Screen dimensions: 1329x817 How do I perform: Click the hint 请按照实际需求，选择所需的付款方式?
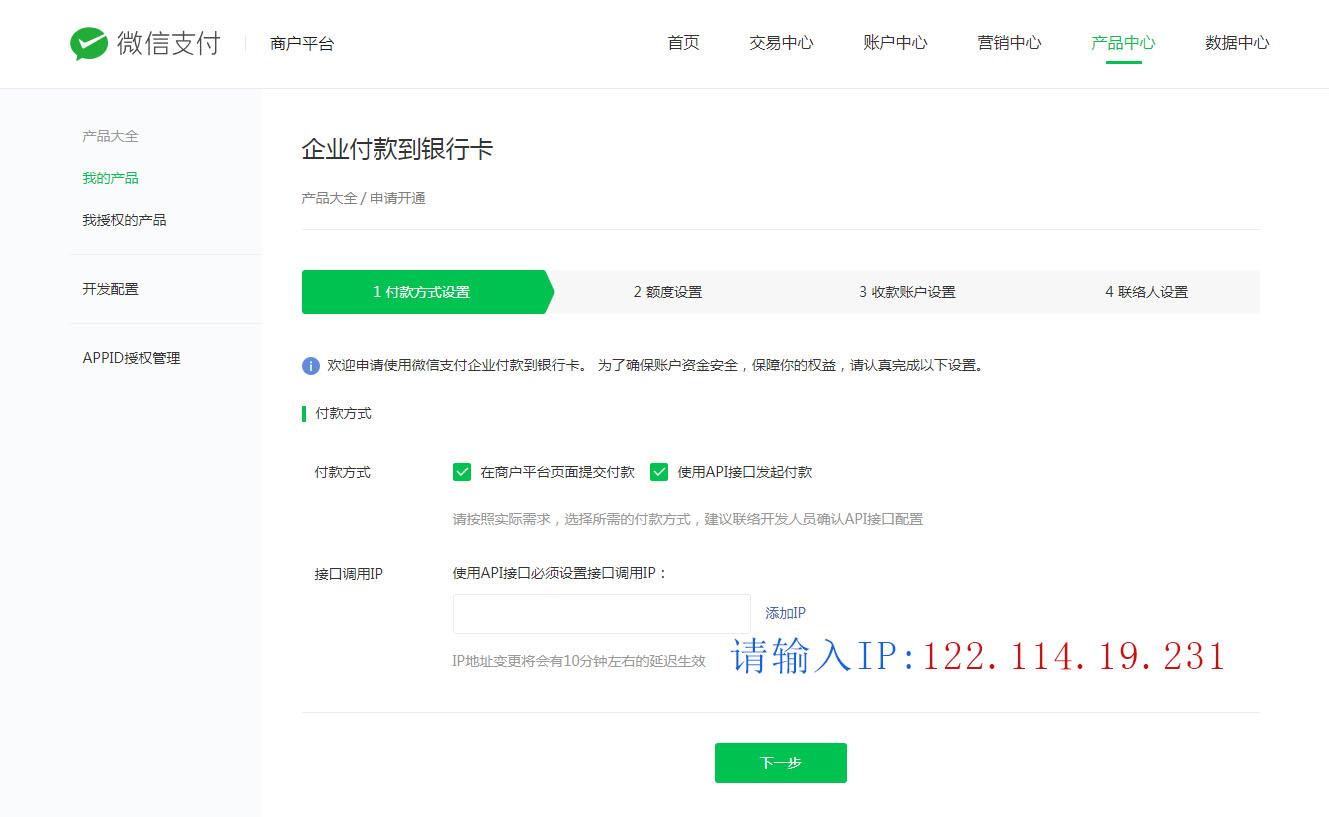point(688,519)
